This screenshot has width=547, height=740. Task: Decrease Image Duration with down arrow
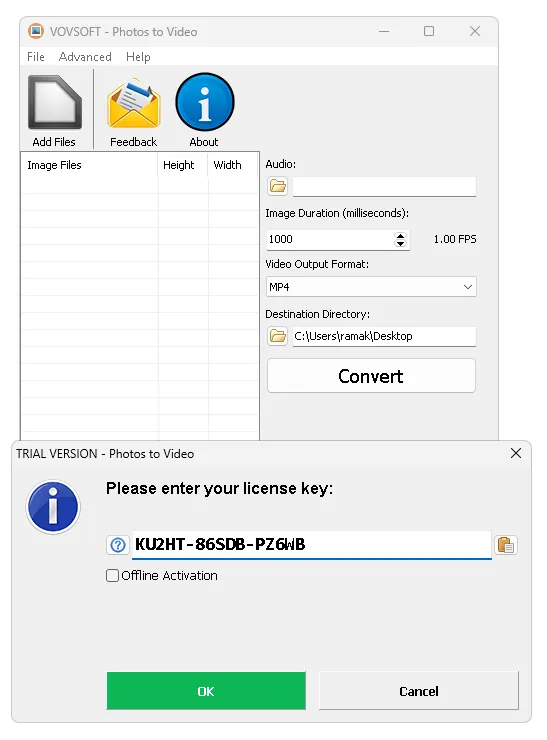click(400, 244)
